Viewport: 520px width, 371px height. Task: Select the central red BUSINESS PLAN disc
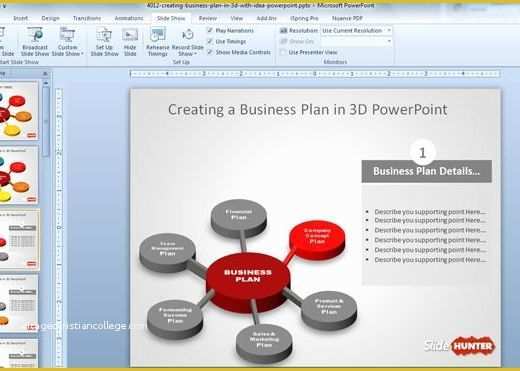pyautogui.click(x=248, y=281)
